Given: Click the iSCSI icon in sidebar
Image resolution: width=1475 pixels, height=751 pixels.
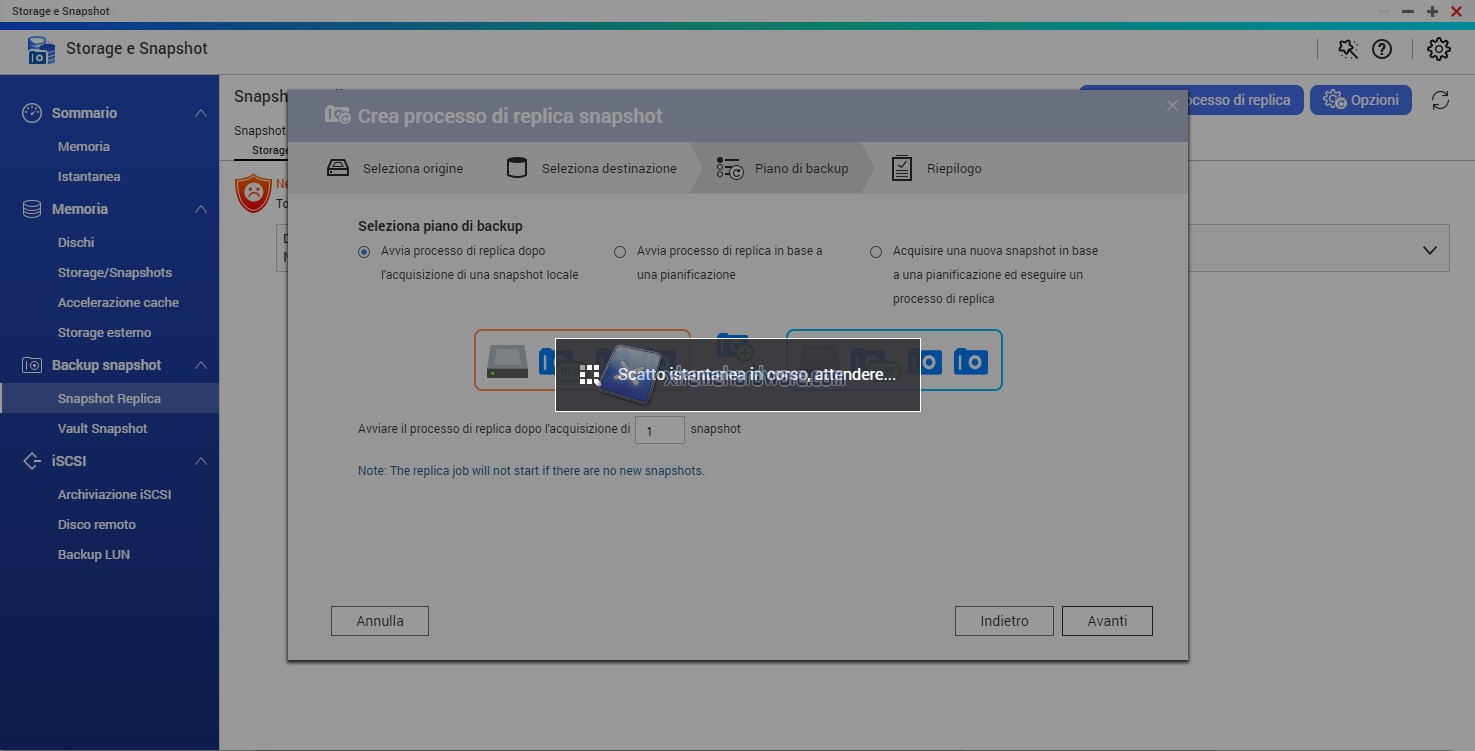Looking at the screenshot, I should coord(32,461).
